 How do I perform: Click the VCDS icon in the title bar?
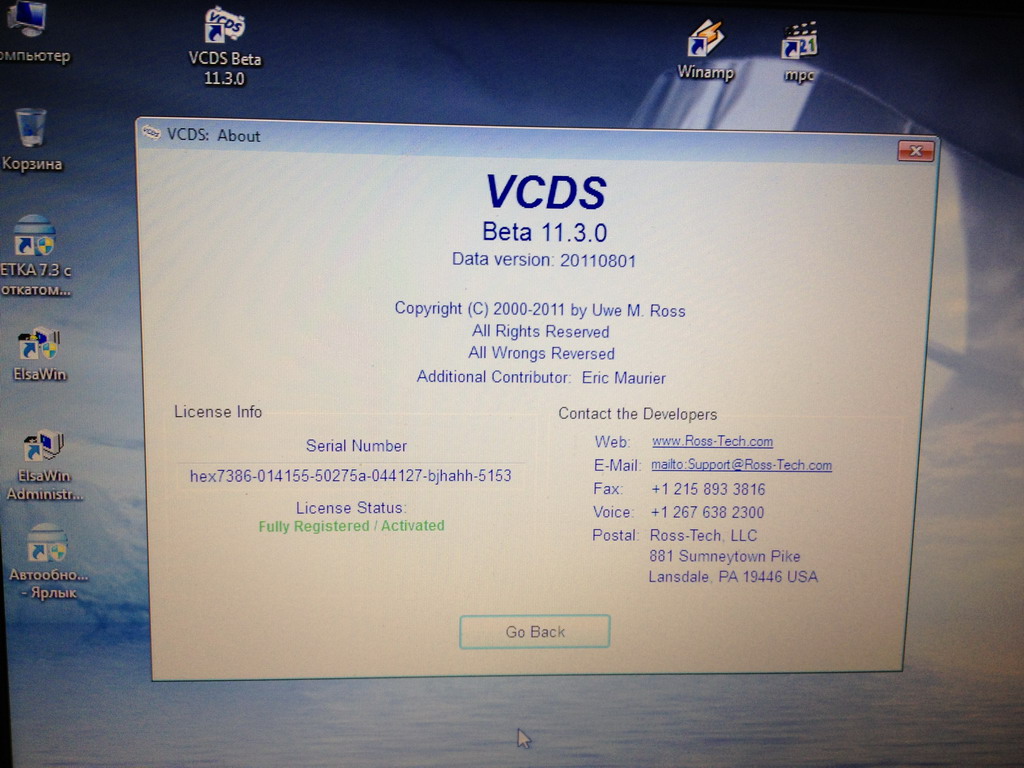click(151, 133)
